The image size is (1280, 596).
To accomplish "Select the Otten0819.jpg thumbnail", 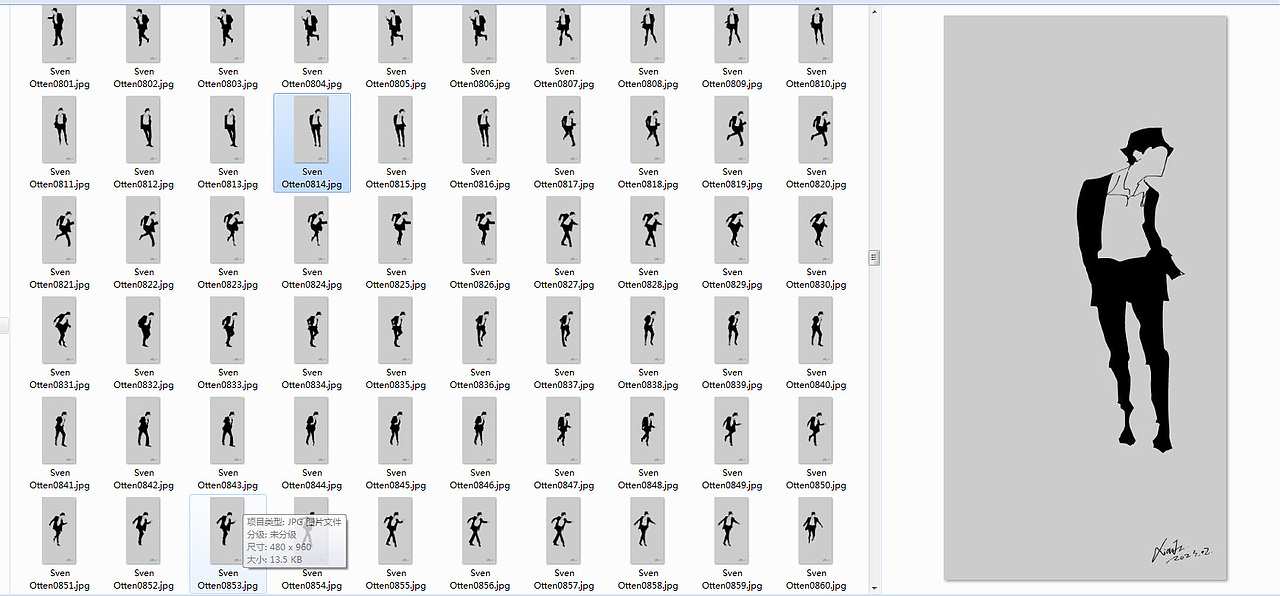I will click(732, 130).
